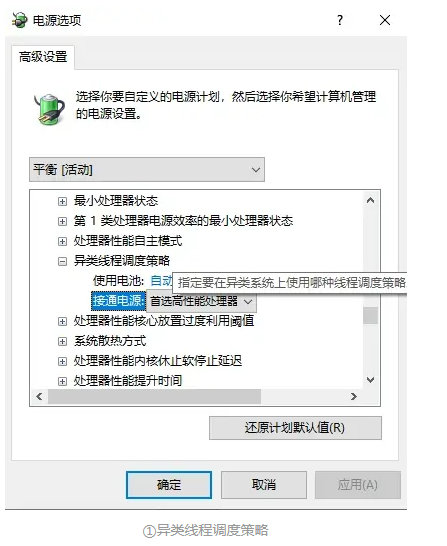This screenshot has width=447, height=546.
Task: Click the Power Options title bar icon
Action: [19, 20]
